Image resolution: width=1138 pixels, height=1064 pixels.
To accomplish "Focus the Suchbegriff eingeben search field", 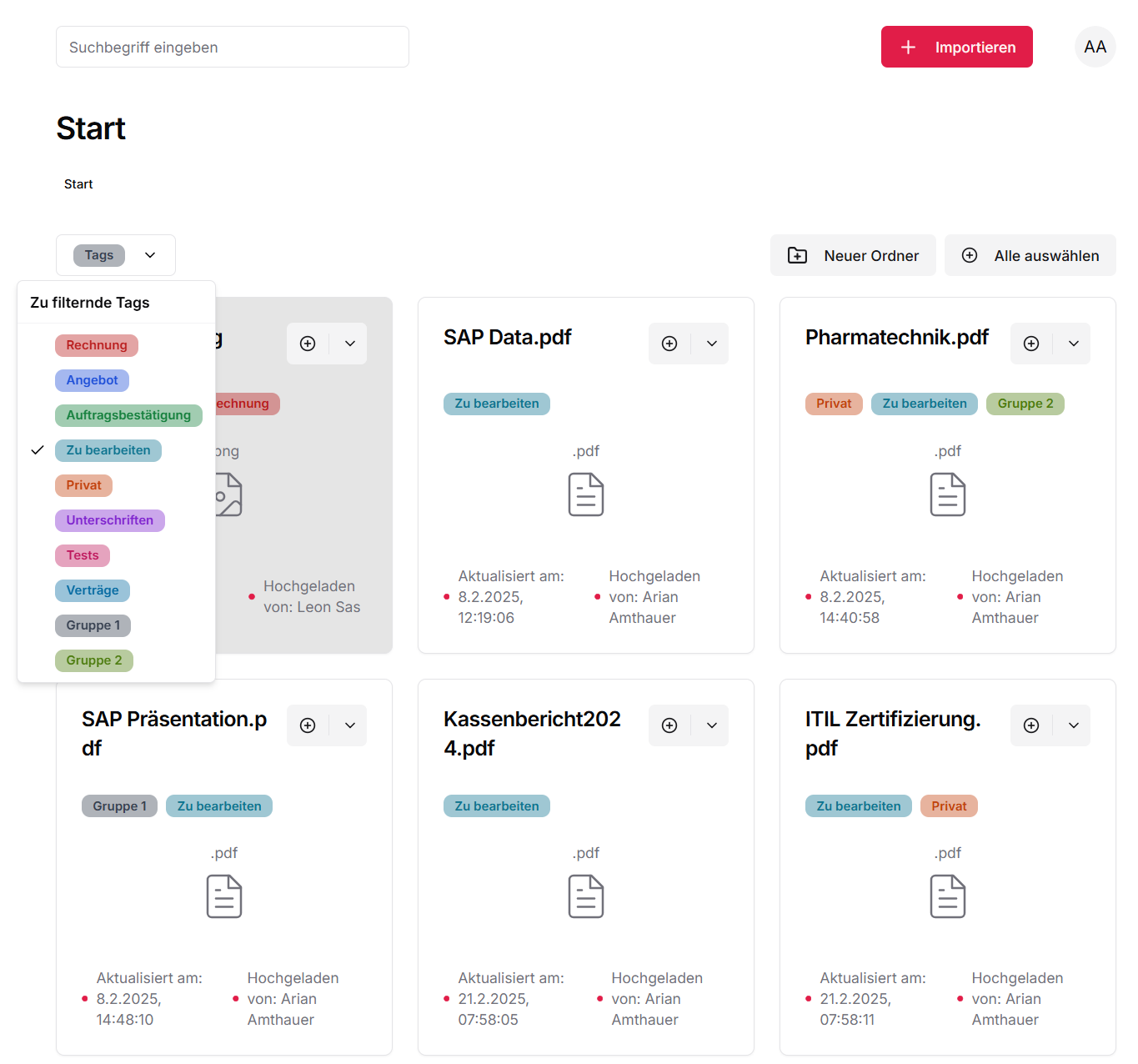I will 232,48.
